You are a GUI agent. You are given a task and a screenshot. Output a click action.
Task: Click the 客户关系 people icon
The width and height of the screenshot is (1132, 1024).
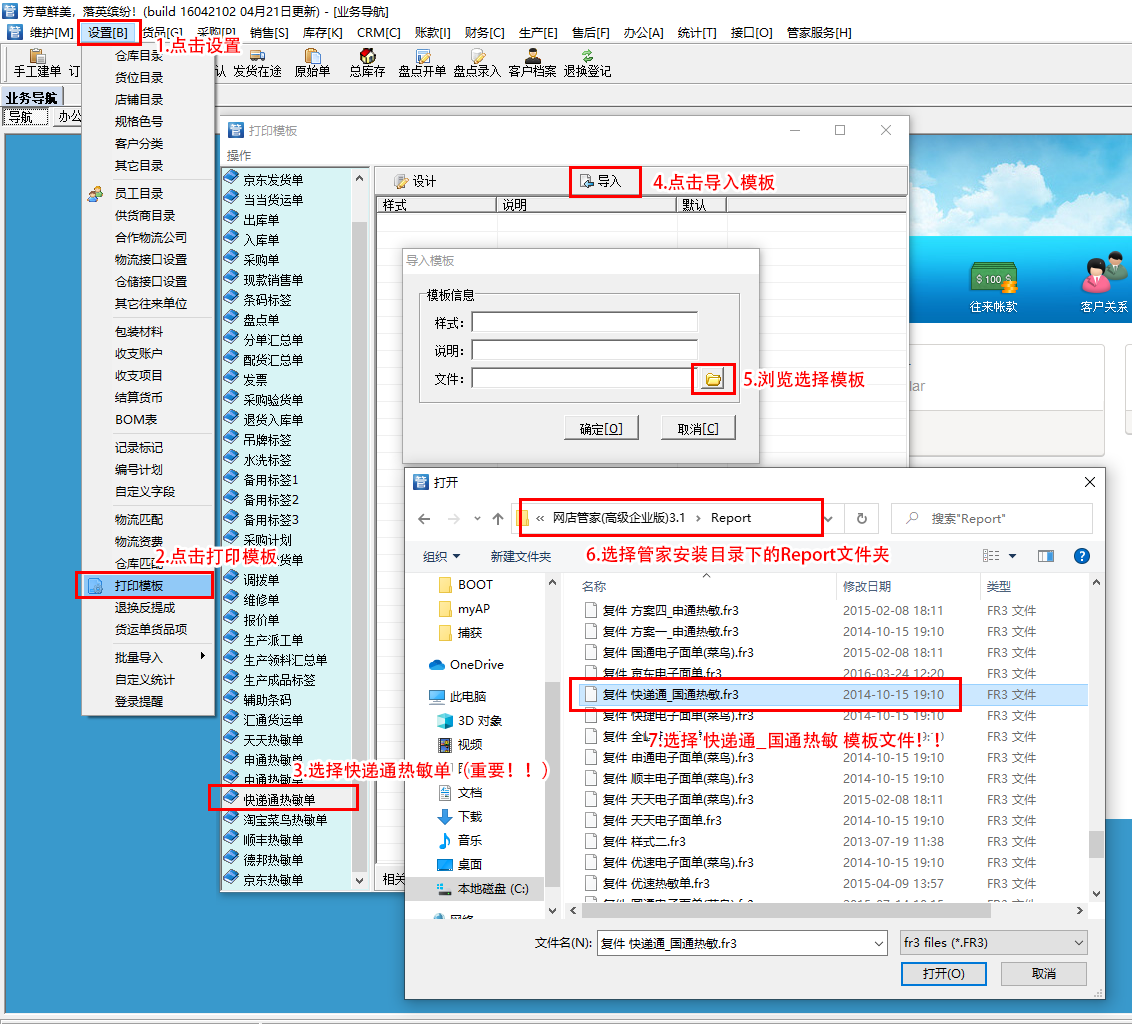1103,274
